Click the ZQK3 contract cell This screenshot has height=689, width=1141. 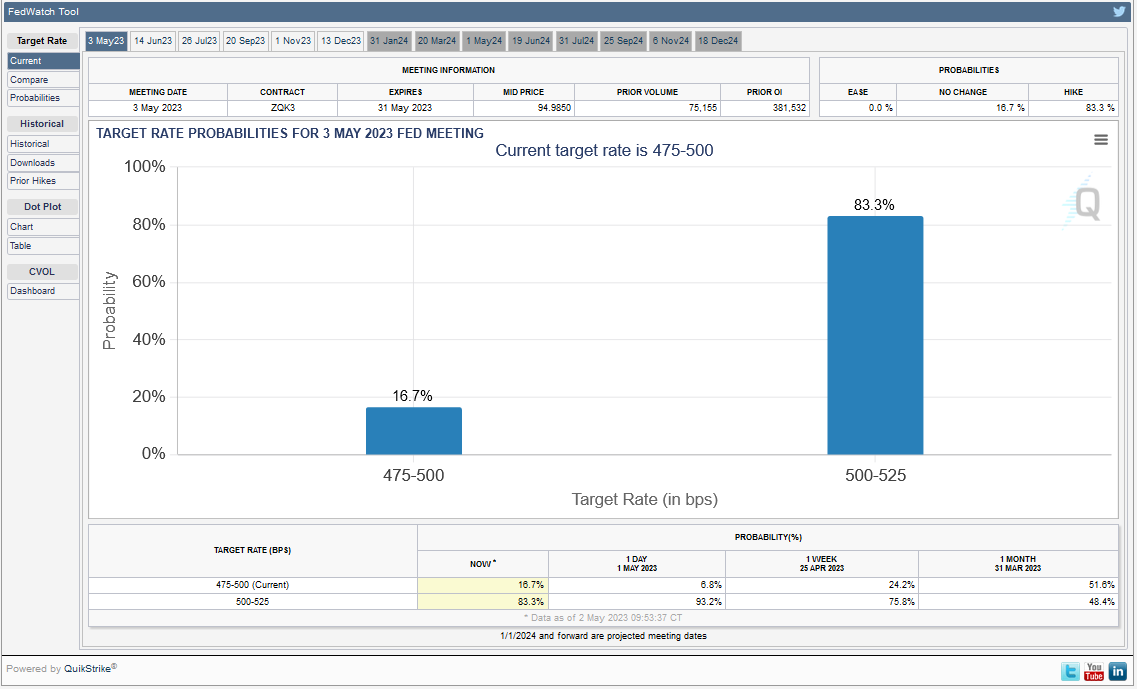click(x=282, y=108)
